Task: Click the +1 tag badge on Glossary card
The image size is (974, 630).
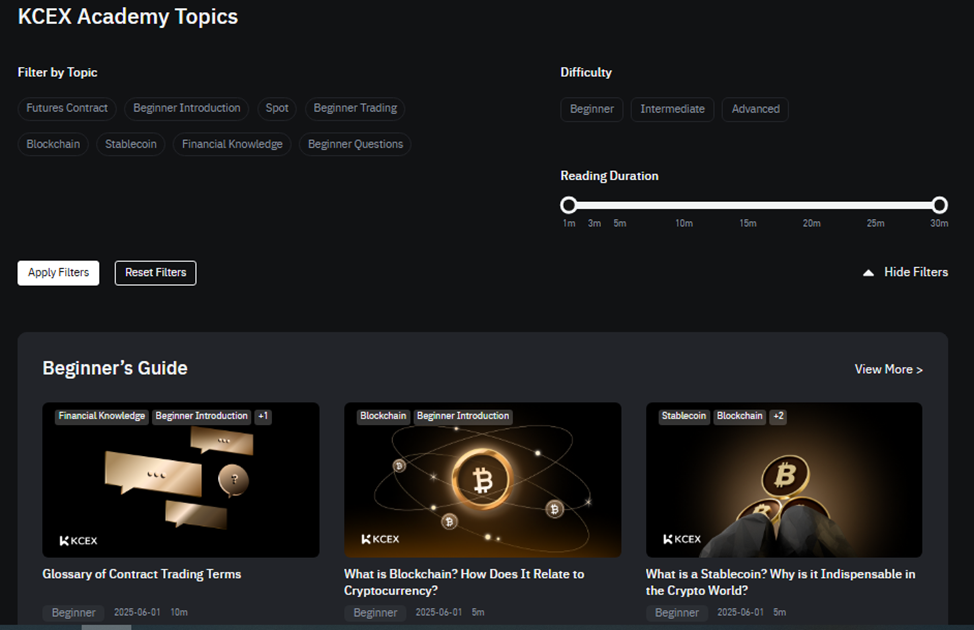Action: 263,416
